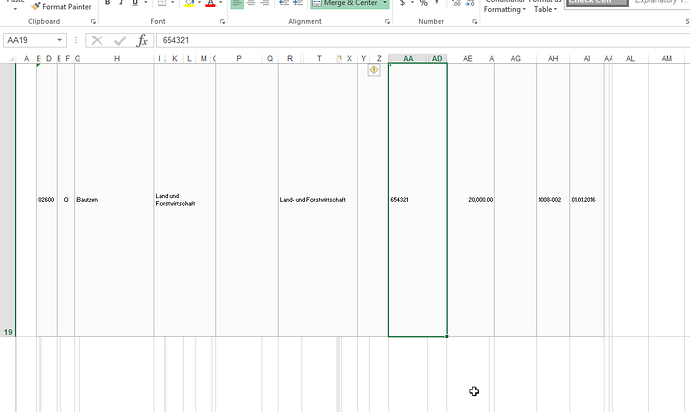Click the error warning smart tag icon
690x412 pixels.
point(374,70)
